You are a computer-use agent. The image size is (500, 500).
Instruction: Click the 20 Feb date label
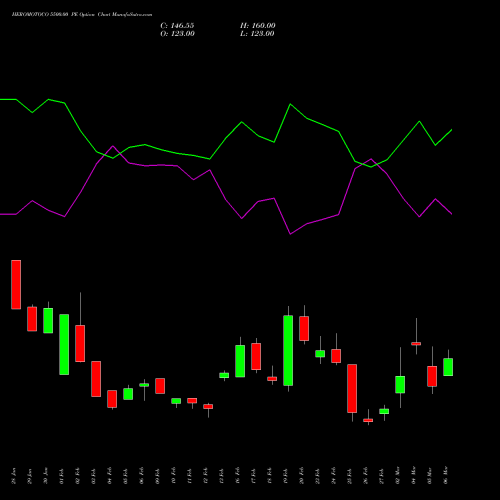(x=302, y=476)
